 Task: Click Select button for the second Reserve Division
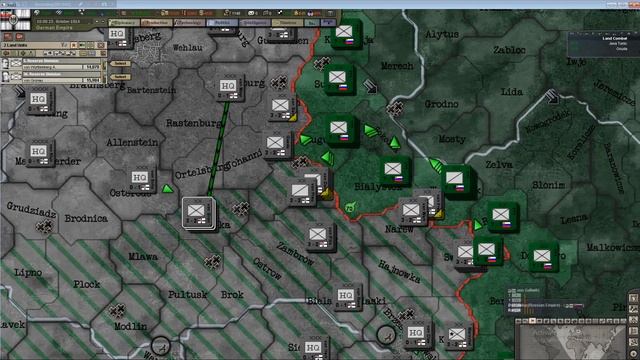tap(120, 77)
